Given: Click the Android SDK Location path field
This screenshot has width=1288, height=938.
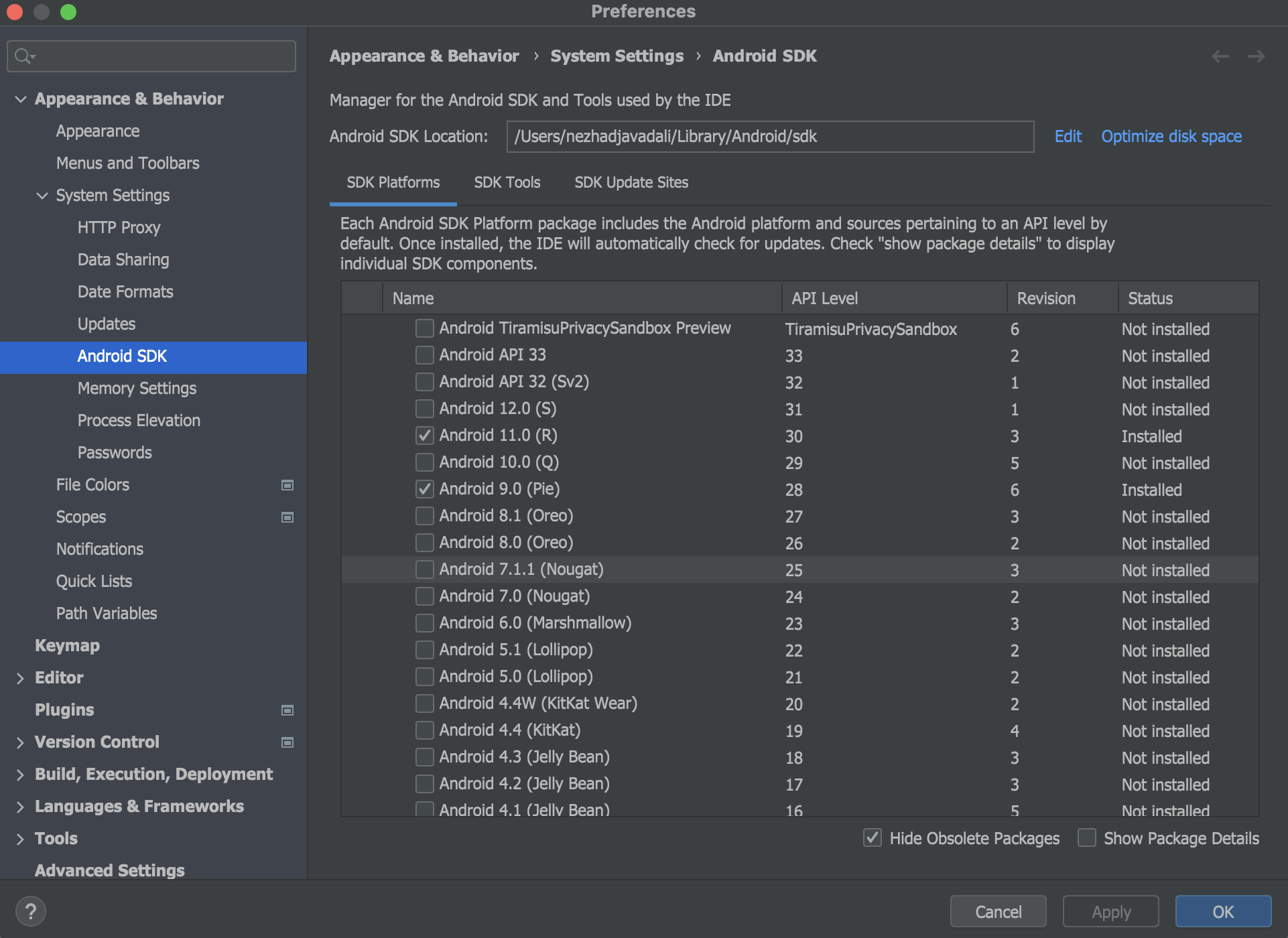Looking at the screenshot, I should (770, 137).
